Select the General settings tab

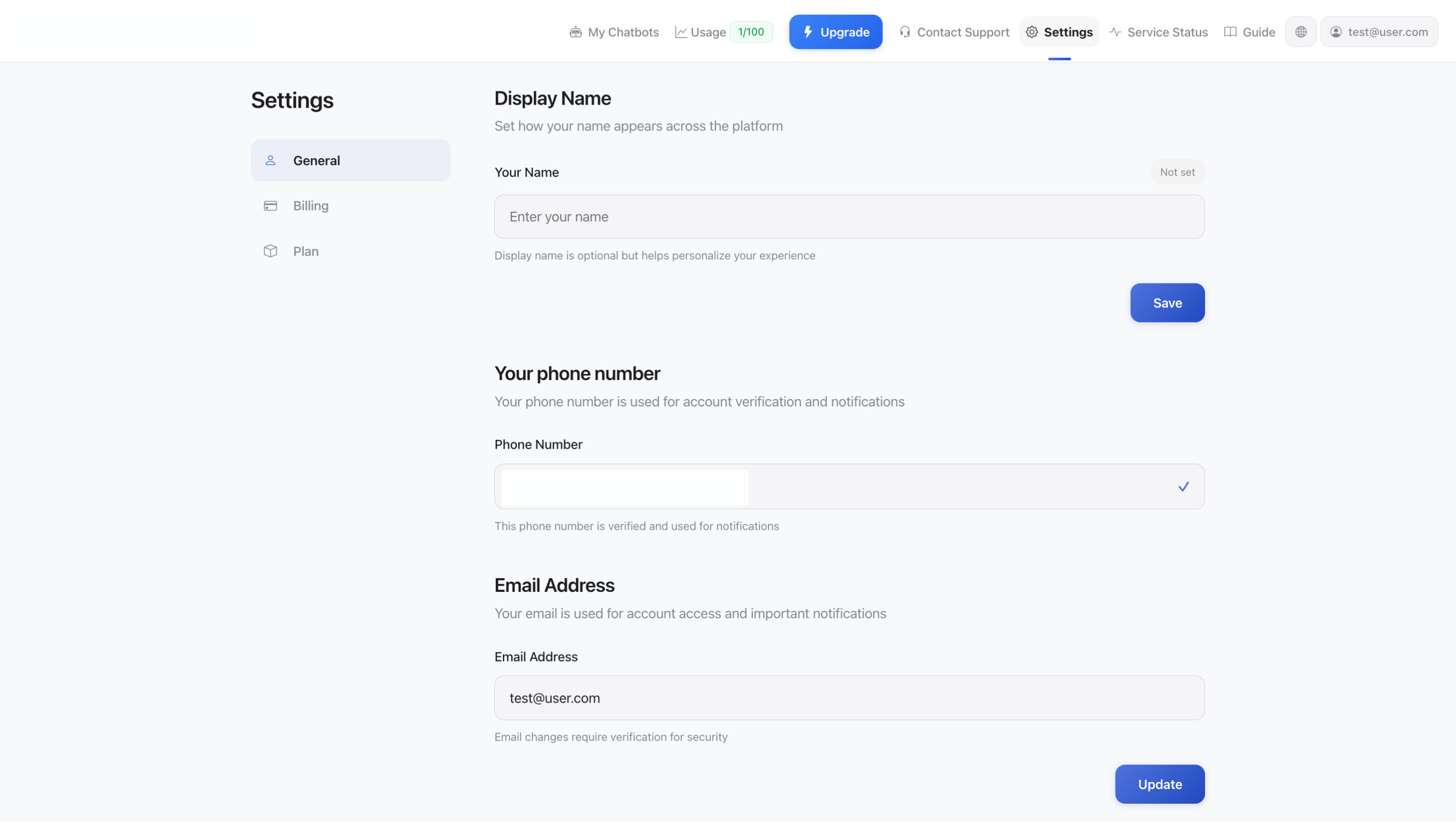(317, 160)
